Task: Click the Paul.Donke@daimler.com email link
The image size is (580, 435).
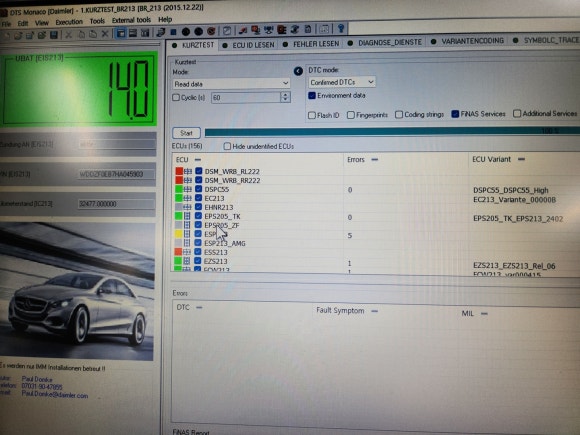Action: [x=55, y=395]
